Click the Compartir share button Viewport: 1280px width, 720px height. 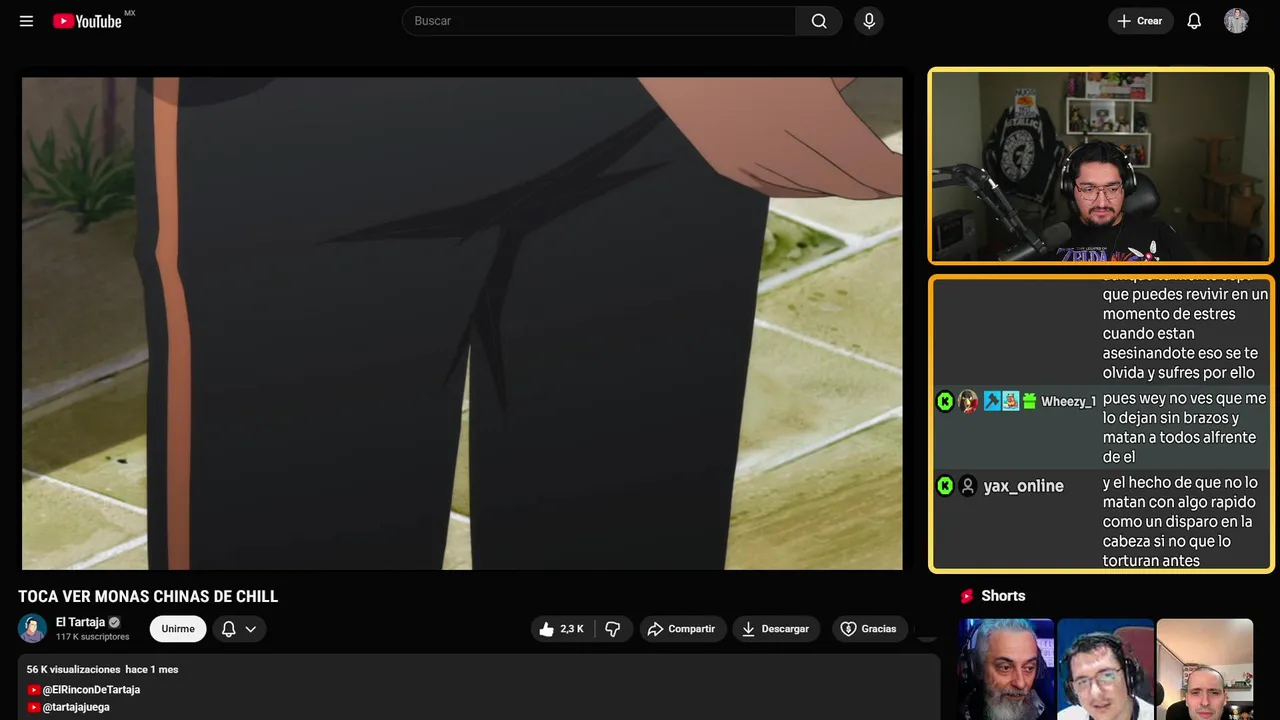683,629
